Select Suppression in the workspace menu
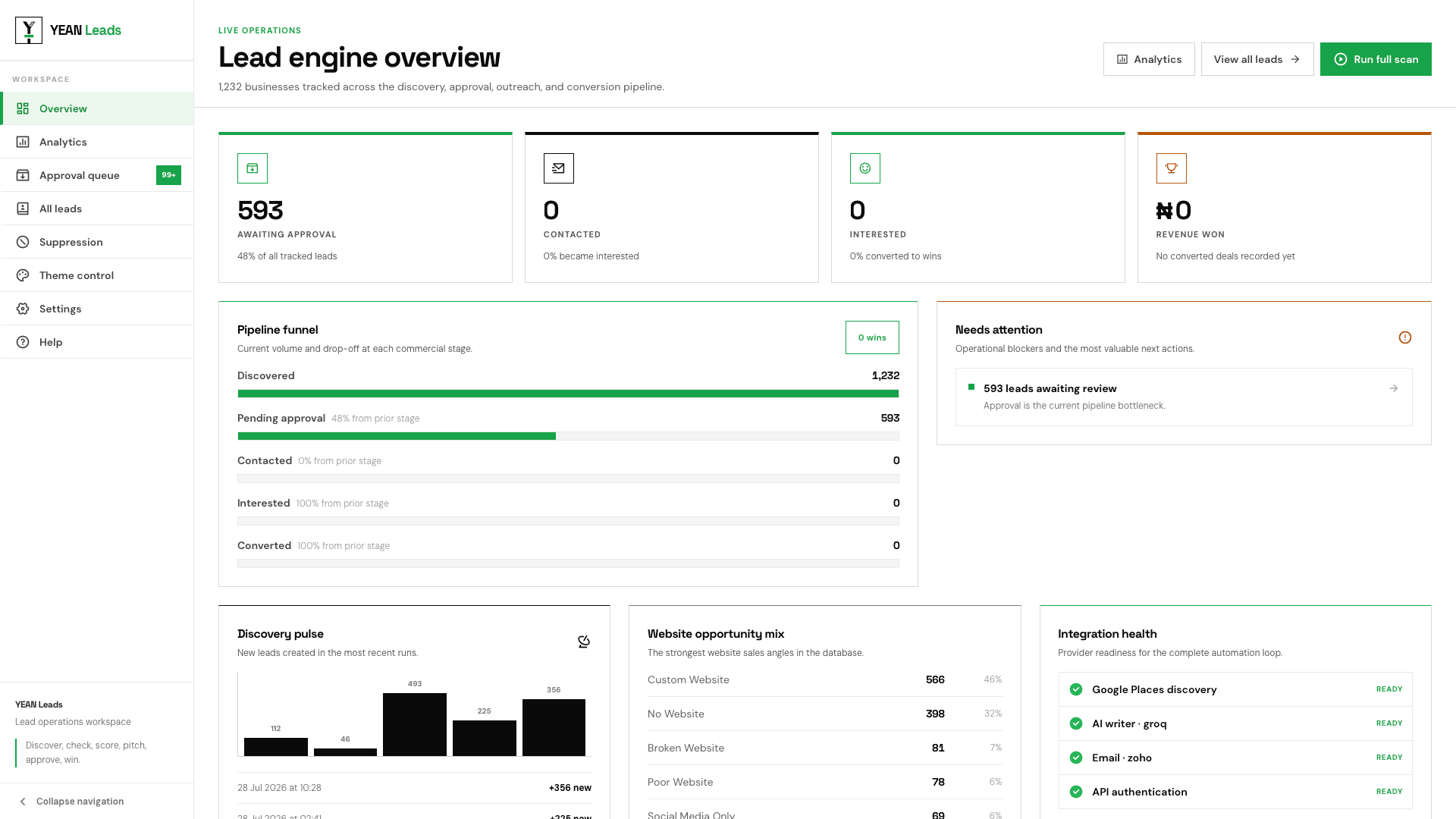 point(97,242)
